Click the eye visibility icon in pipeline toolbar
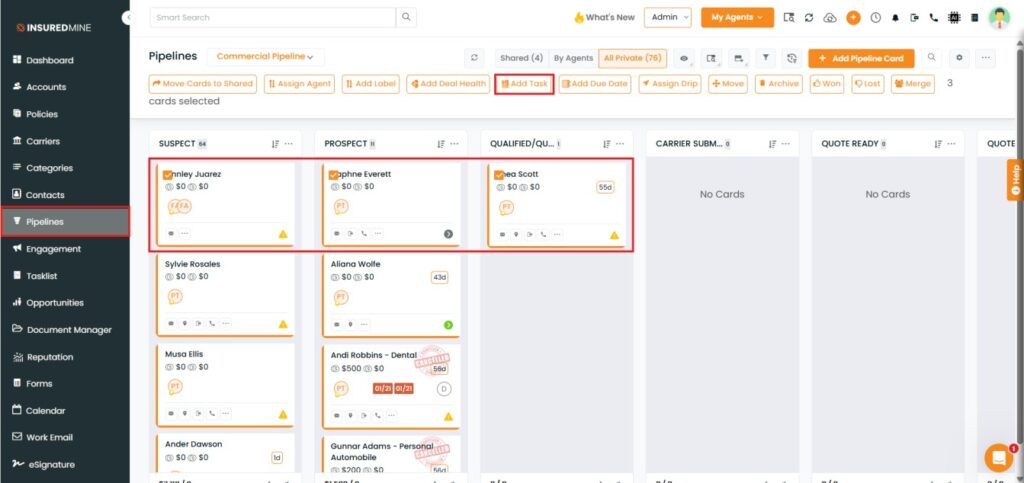Screen dimensions: 1024x483 coord(685,58)
